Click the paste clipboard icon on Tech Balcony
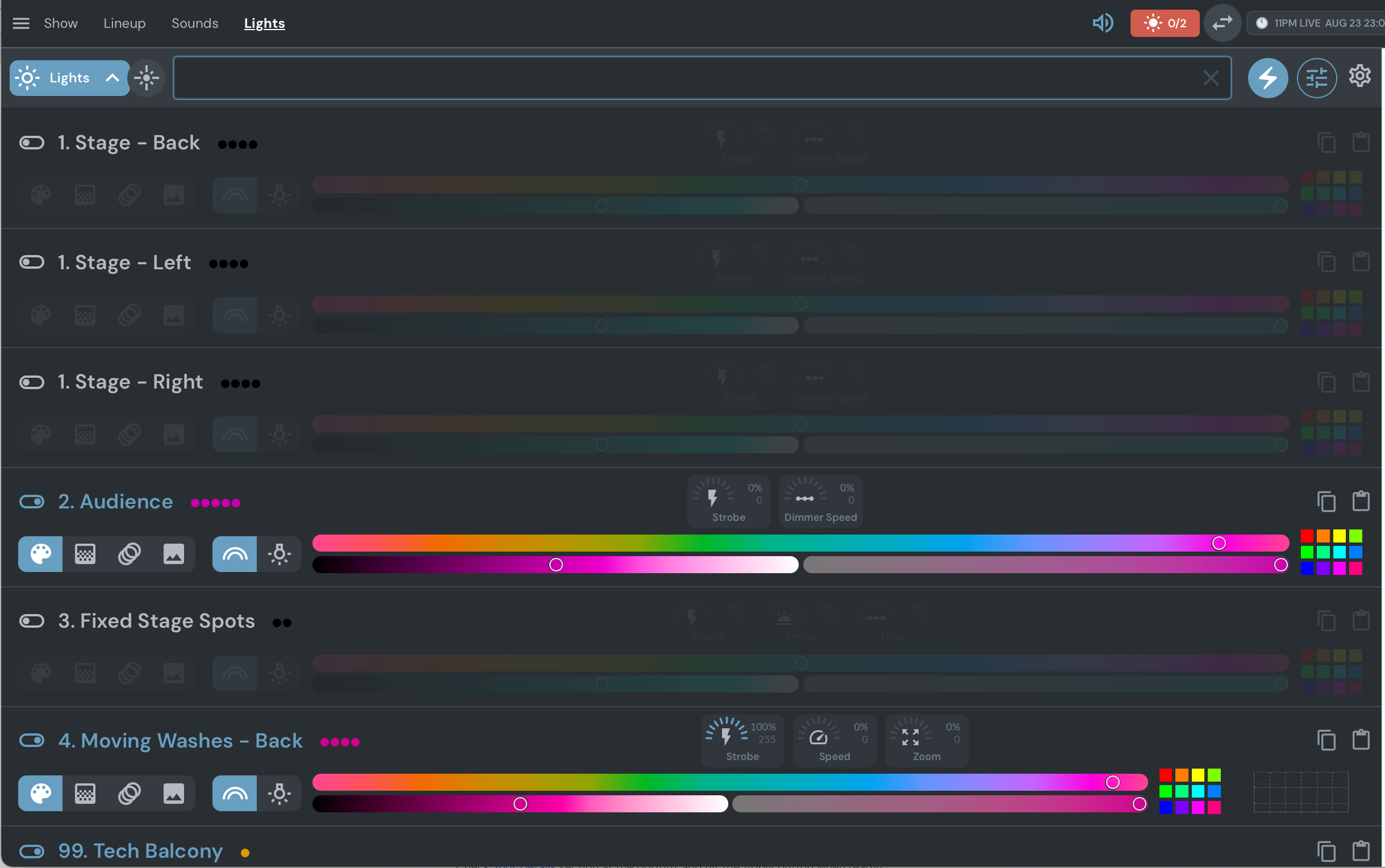The image size is (1385, 868). [x=1362, y=850]
